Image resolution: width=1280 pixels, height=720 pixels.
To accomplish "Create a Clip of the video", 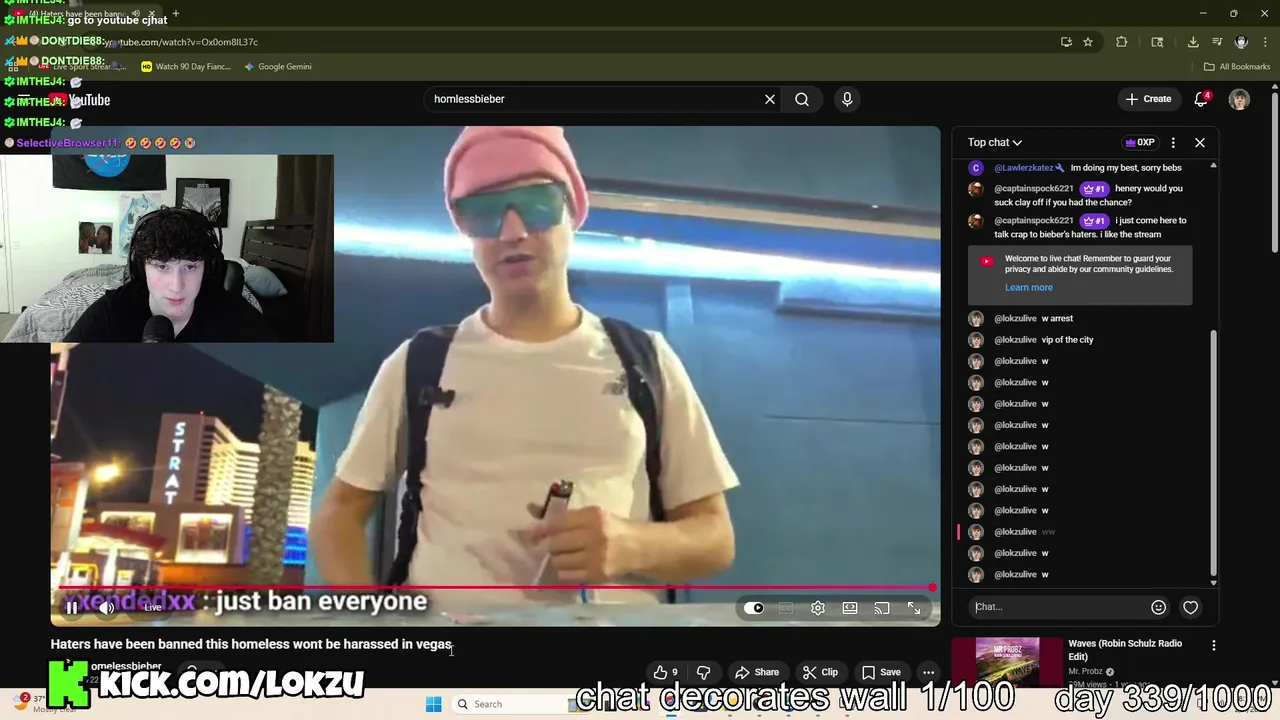I will [821, 672].
